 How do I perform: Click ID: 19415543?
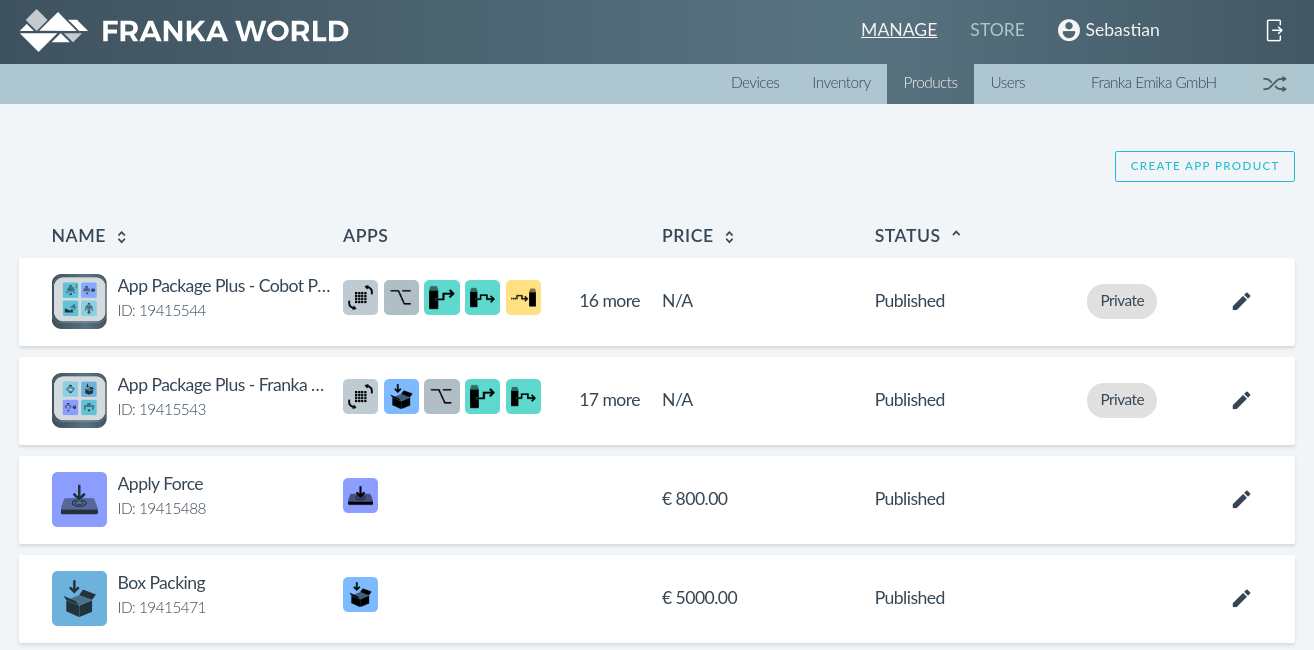tap(162, 410)
